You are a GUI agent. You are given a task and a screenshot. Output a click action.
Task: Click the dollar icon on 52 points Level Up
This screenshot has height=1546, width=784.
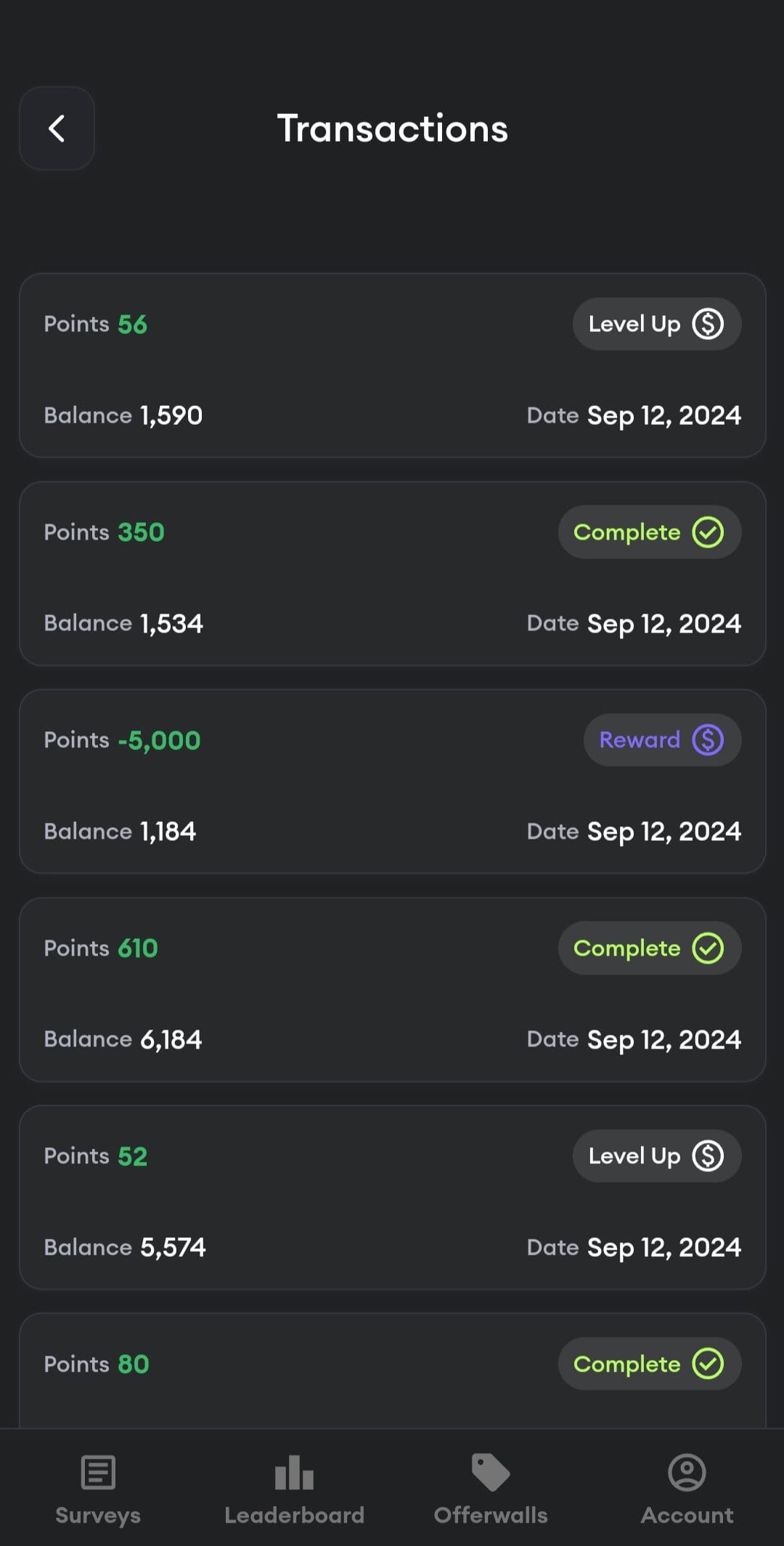[708, 1156]
